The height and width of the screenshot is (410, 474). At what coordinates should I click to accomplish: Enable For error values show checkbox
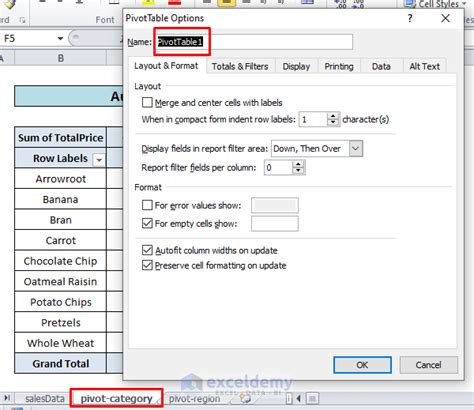(147, 205)
